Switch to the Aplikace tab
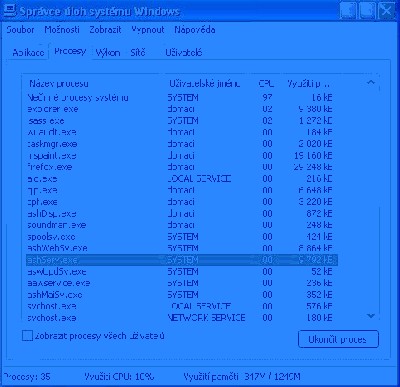Viewport: 400px width, 387px height. (x=28, y=53)
